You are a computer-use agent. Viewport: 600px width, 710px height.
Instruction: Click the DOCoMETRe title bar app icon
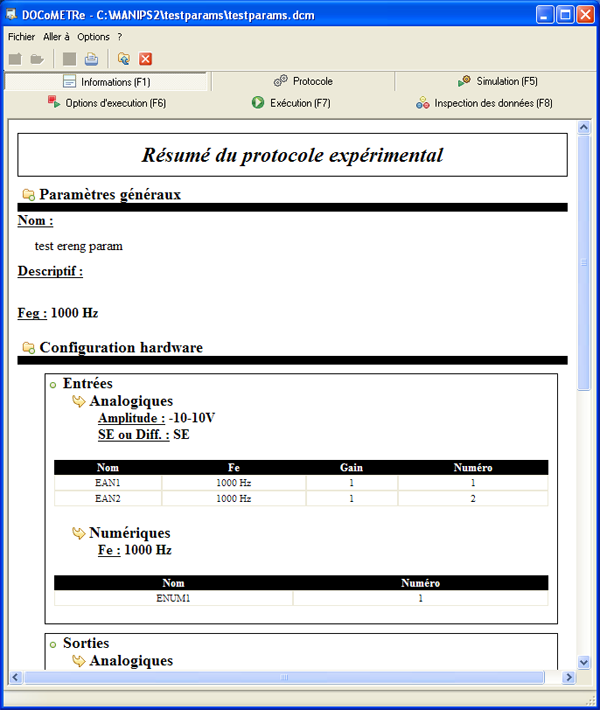11,14
